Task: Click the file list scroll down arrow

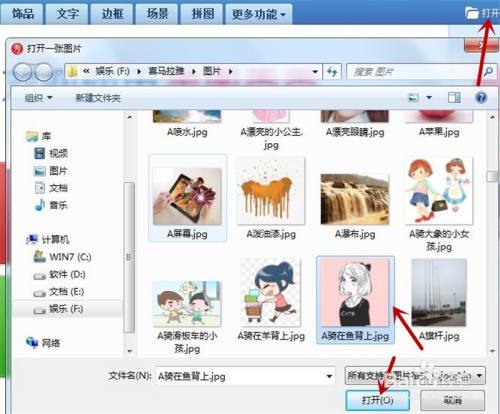Action: coord(492,351)
